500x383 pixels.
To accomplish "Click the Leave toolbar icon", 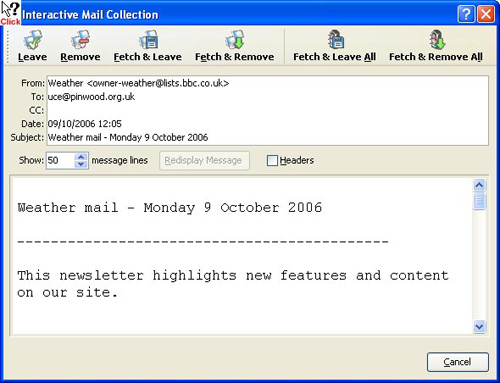I will 32,46.
